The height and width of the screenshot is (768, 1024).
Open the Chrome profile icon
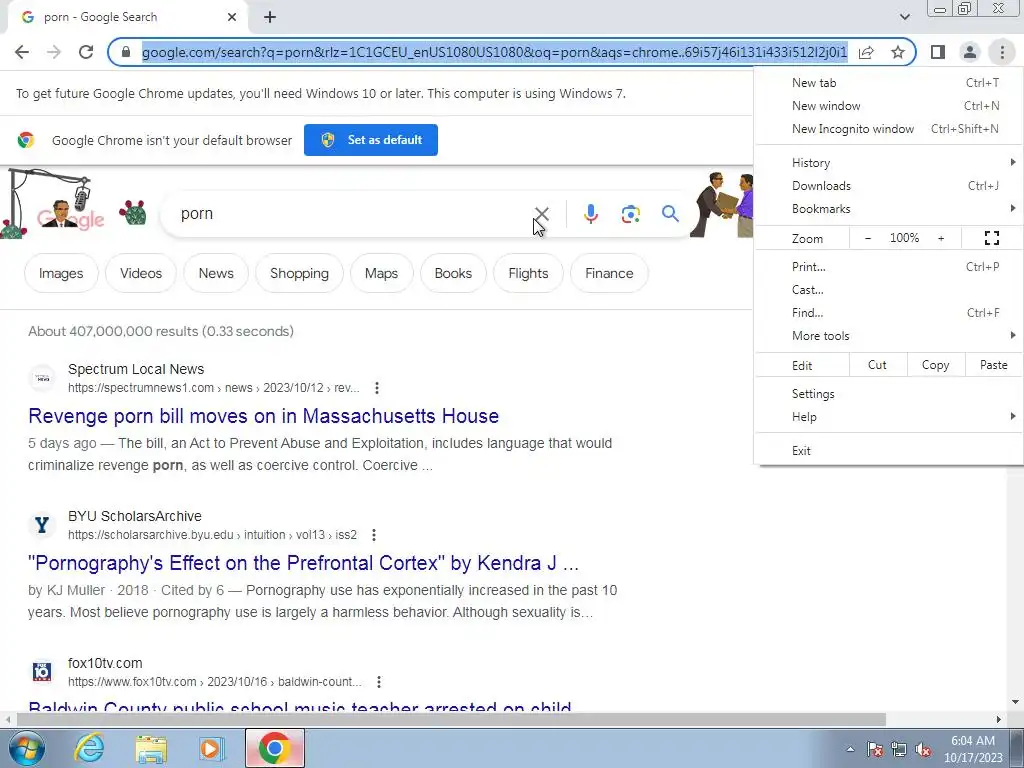(970, 52)
